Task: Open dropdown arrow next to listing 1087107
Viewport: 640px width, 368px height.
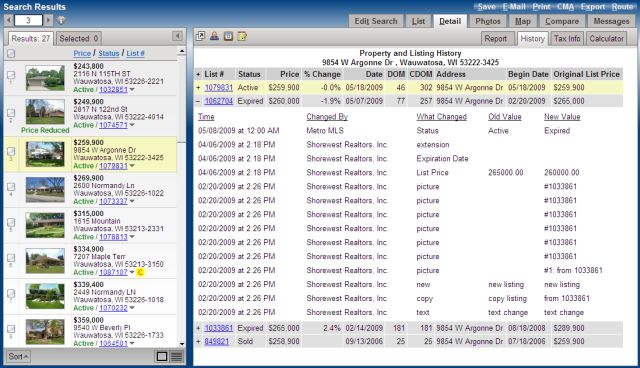Action: pyautogui.click(x=132, y=273)
